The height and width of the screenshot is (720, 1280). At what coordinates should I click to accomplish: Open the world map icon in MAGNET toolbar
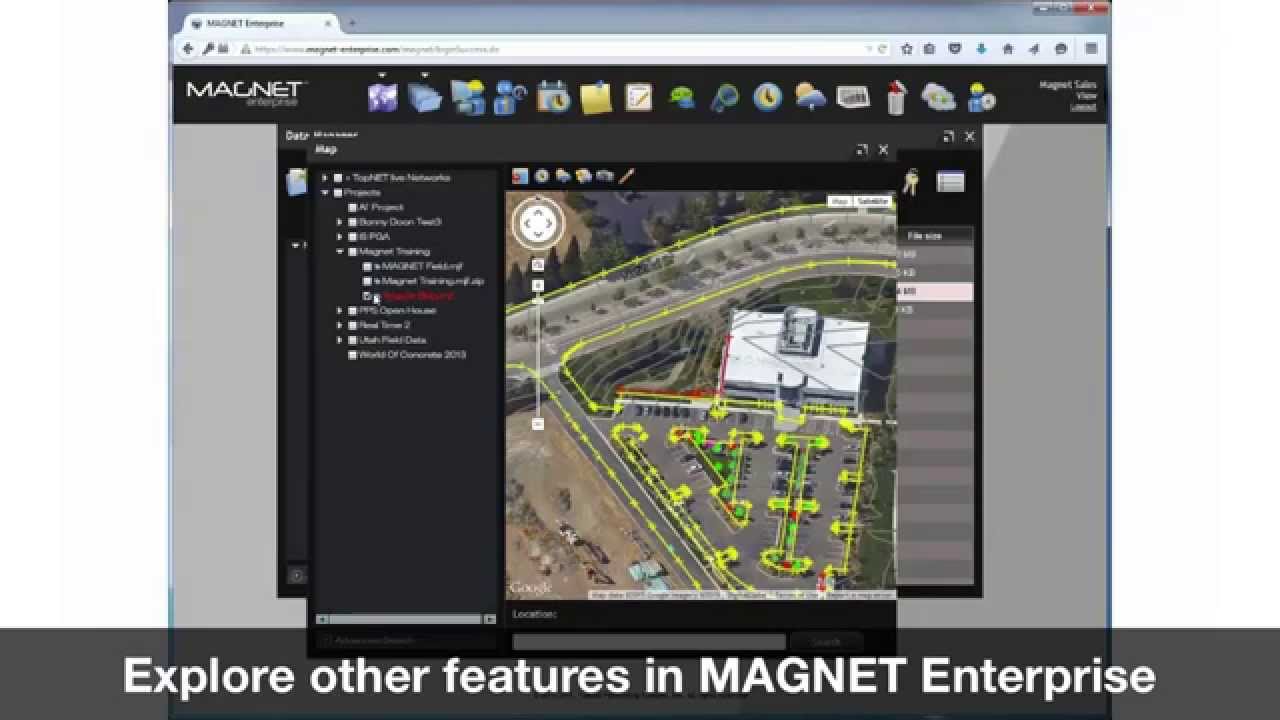(x=382, y=97)
